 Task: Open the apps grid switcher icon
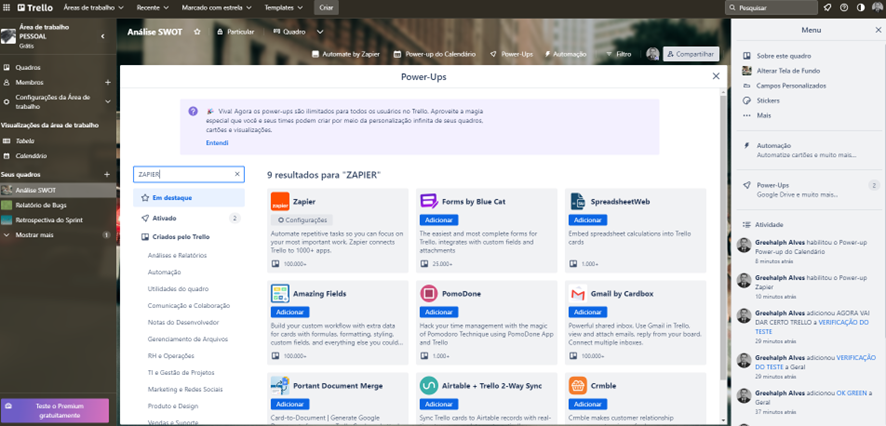[7, 7]
